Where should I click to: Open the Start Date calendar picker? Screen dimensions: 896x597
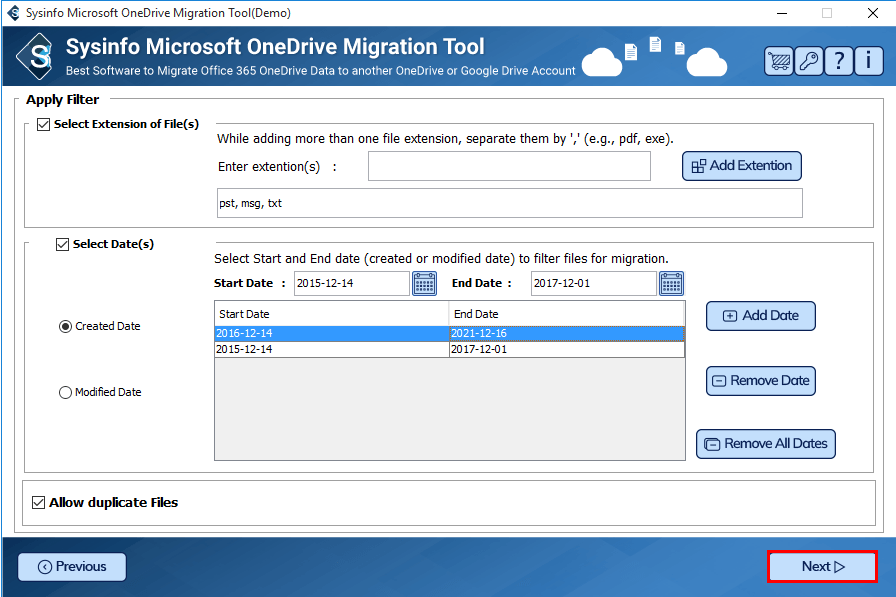[424, 284]
